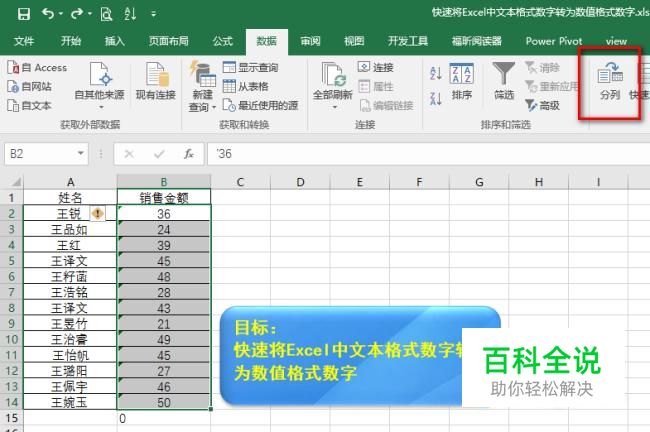Switch to the 福昕阅读器 ribbon tab
650x432 pixels.
(x=477, y=41)
